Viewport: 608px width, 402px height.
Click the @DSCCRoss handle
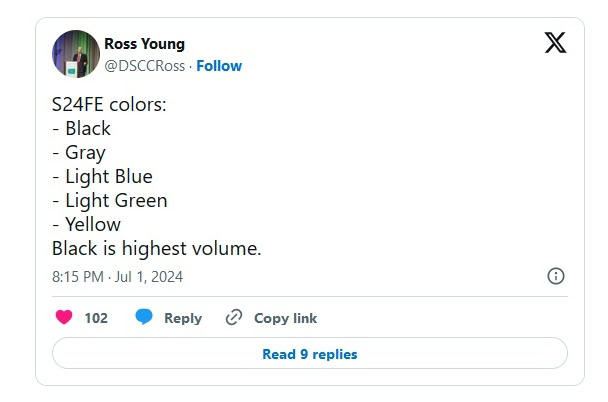click(146, 66)
